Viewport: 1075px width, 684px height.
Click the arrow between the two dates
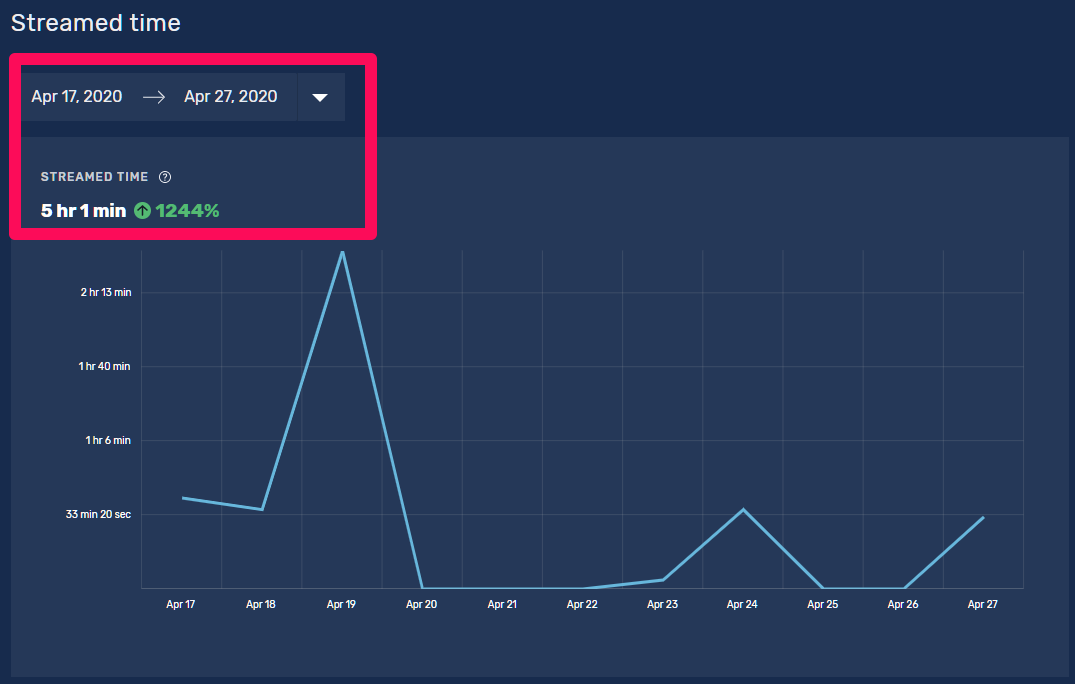153,97
